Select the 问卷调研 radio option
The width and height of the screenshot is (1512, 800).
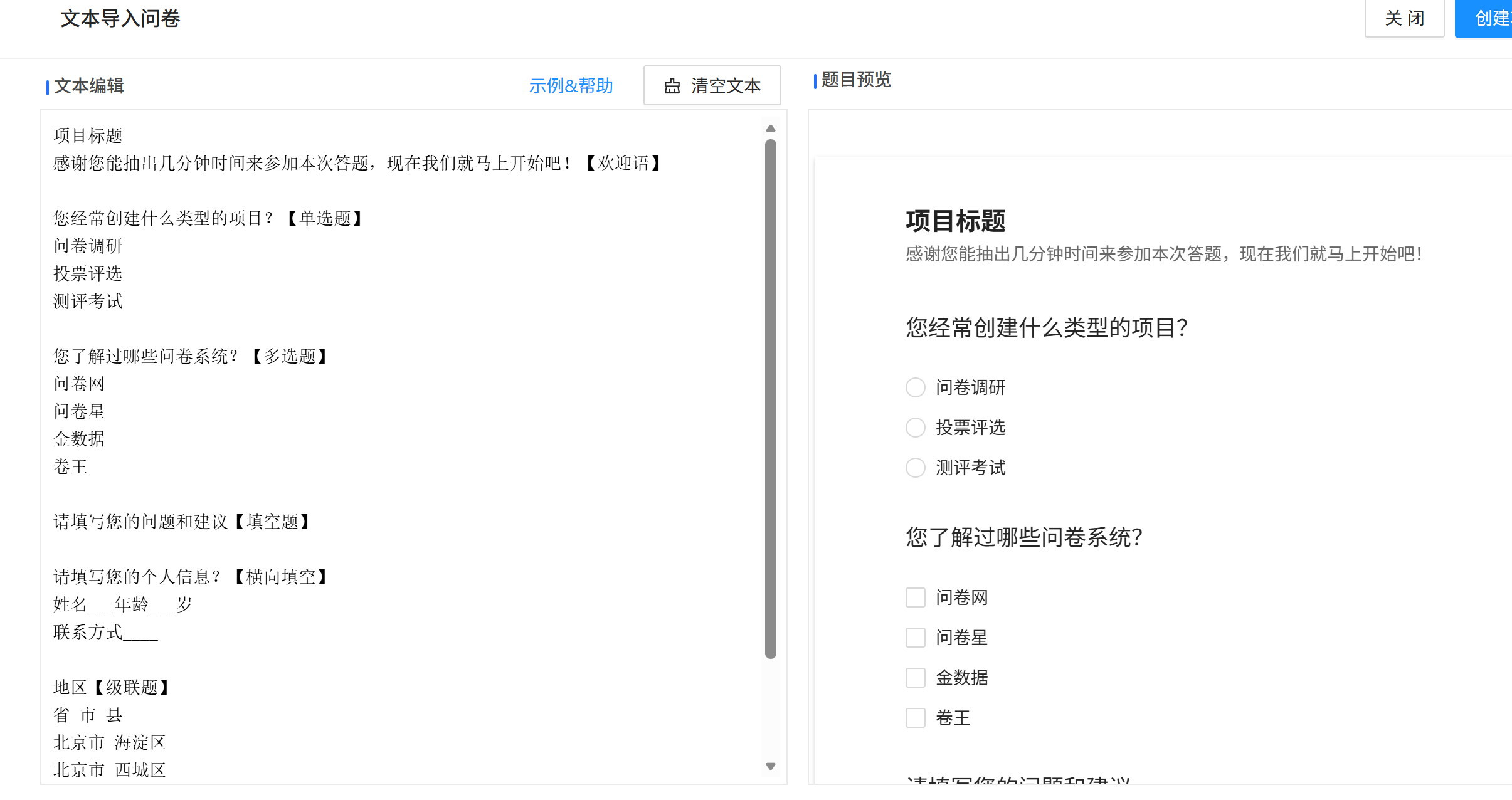pyautogui.click(x=915, y=387)
